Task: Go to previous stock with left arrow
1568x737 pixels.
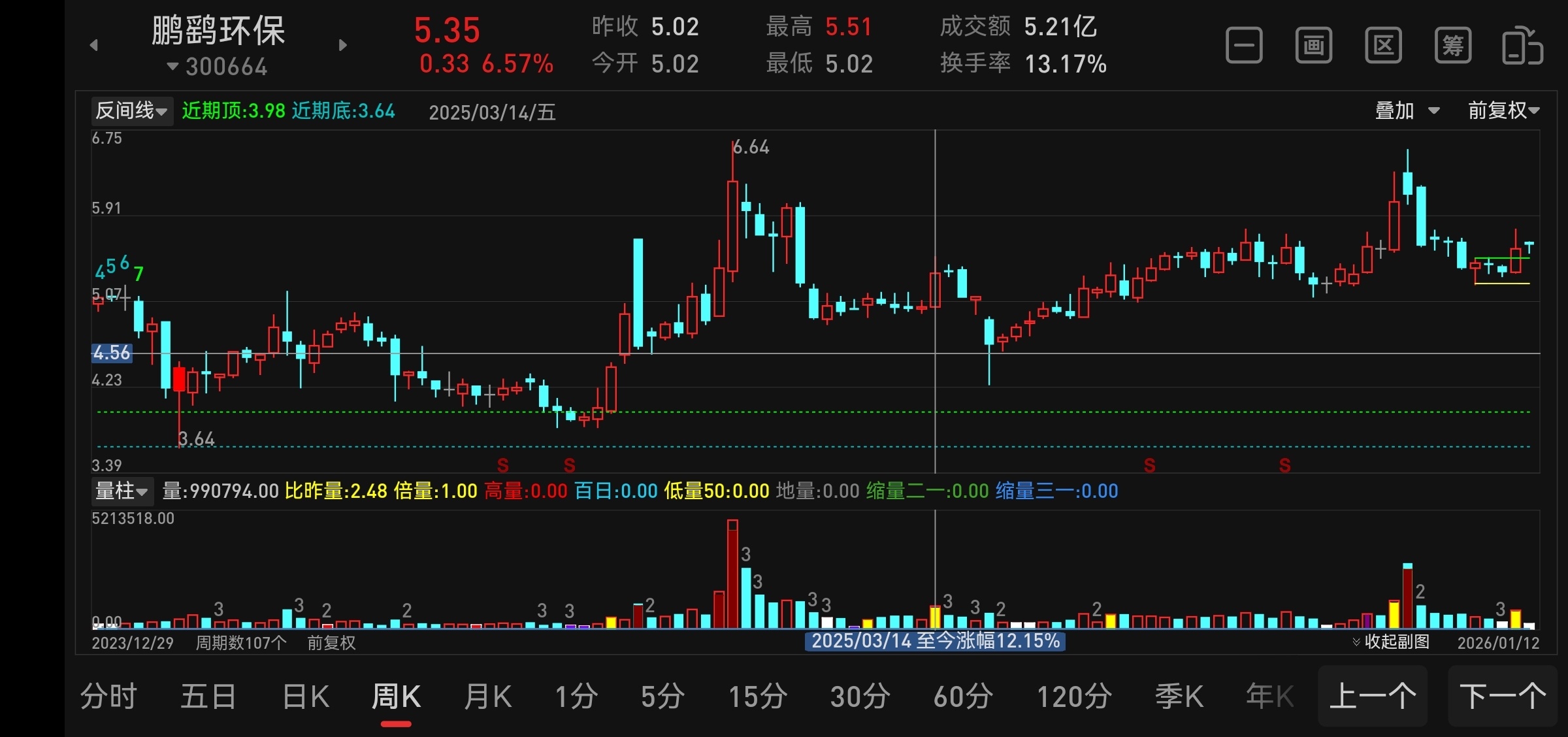Action: click(94, 45)
